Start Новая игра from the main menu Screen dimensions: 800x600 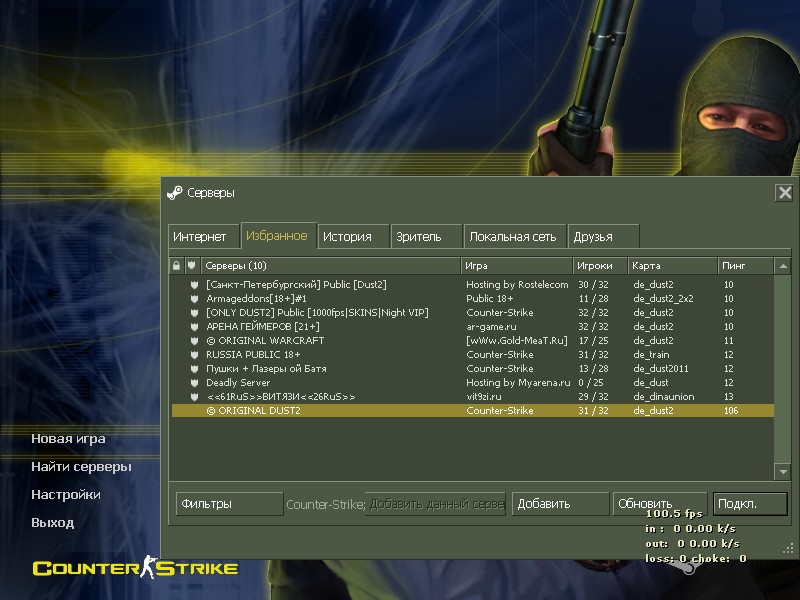(x=68, y=439)
